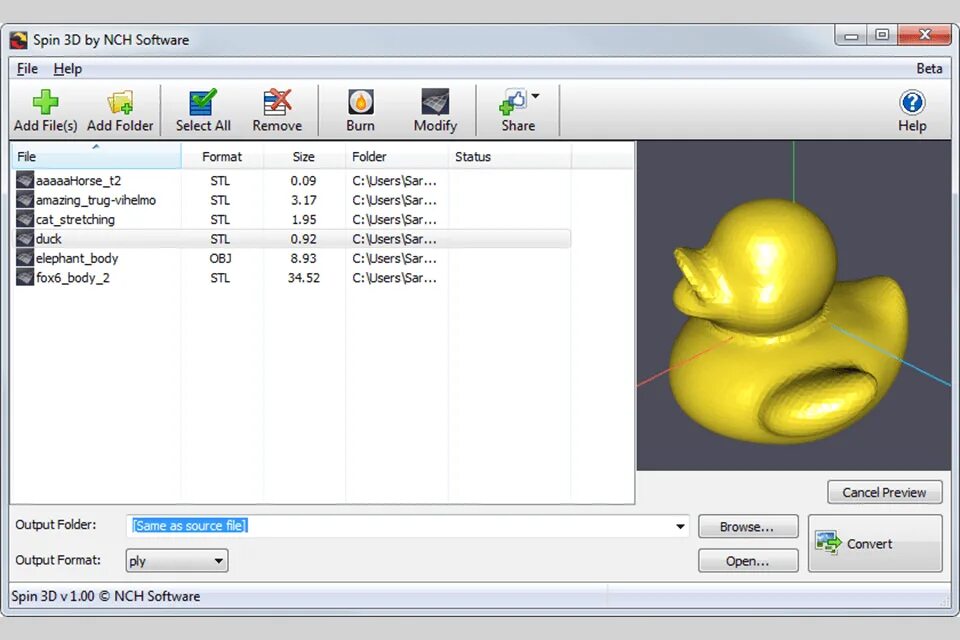This screenshot has height=640, width=960.
Task: Click the Burn toolbar icon
Action: [x=361, y=102]
